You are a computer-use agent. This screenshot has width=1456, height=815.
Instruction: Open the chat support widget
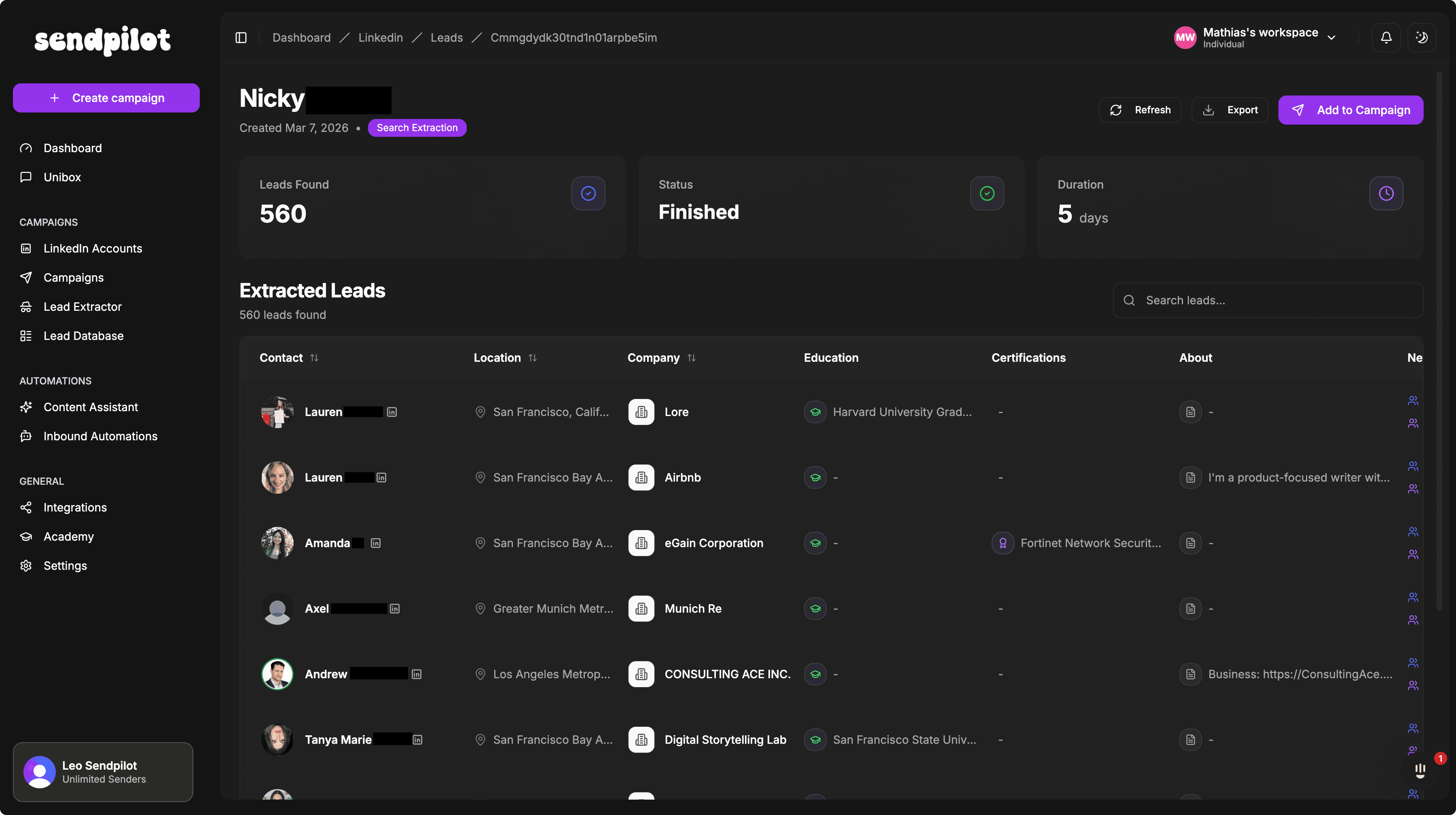point(1420,770)
